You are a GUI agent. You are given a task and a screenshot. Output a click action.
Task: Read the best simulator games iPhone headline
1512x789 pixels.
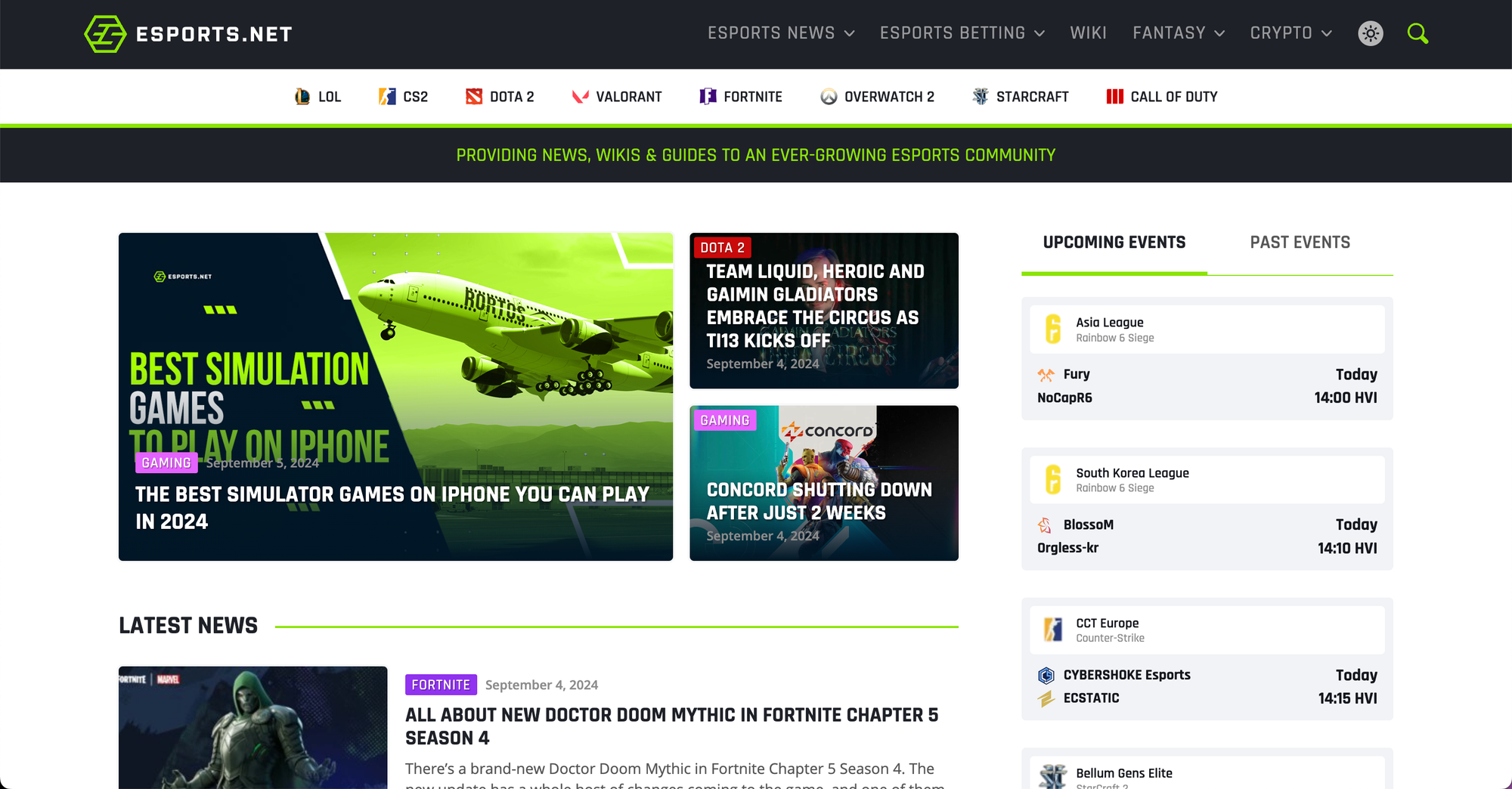coord(392,508)
